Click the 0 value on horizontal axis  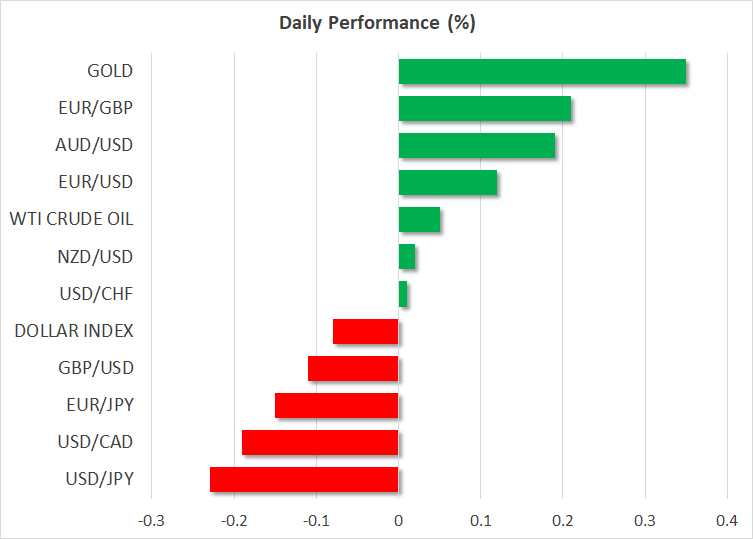[398, 521]
